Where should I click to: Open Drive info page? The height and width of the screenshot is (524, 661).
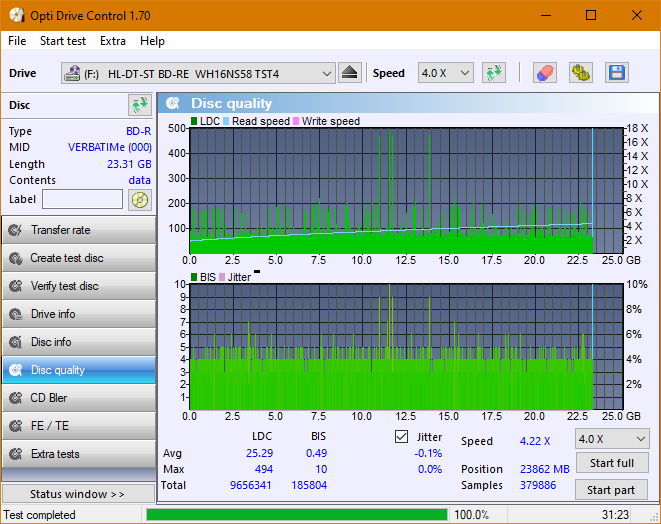pos(79,314)
